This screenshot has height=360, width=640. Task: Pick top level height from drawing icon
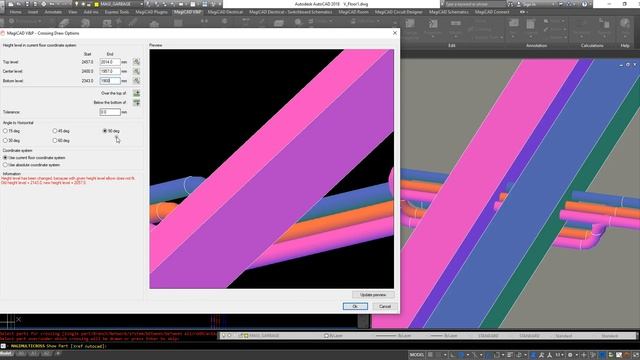click(x=136, y=62)
